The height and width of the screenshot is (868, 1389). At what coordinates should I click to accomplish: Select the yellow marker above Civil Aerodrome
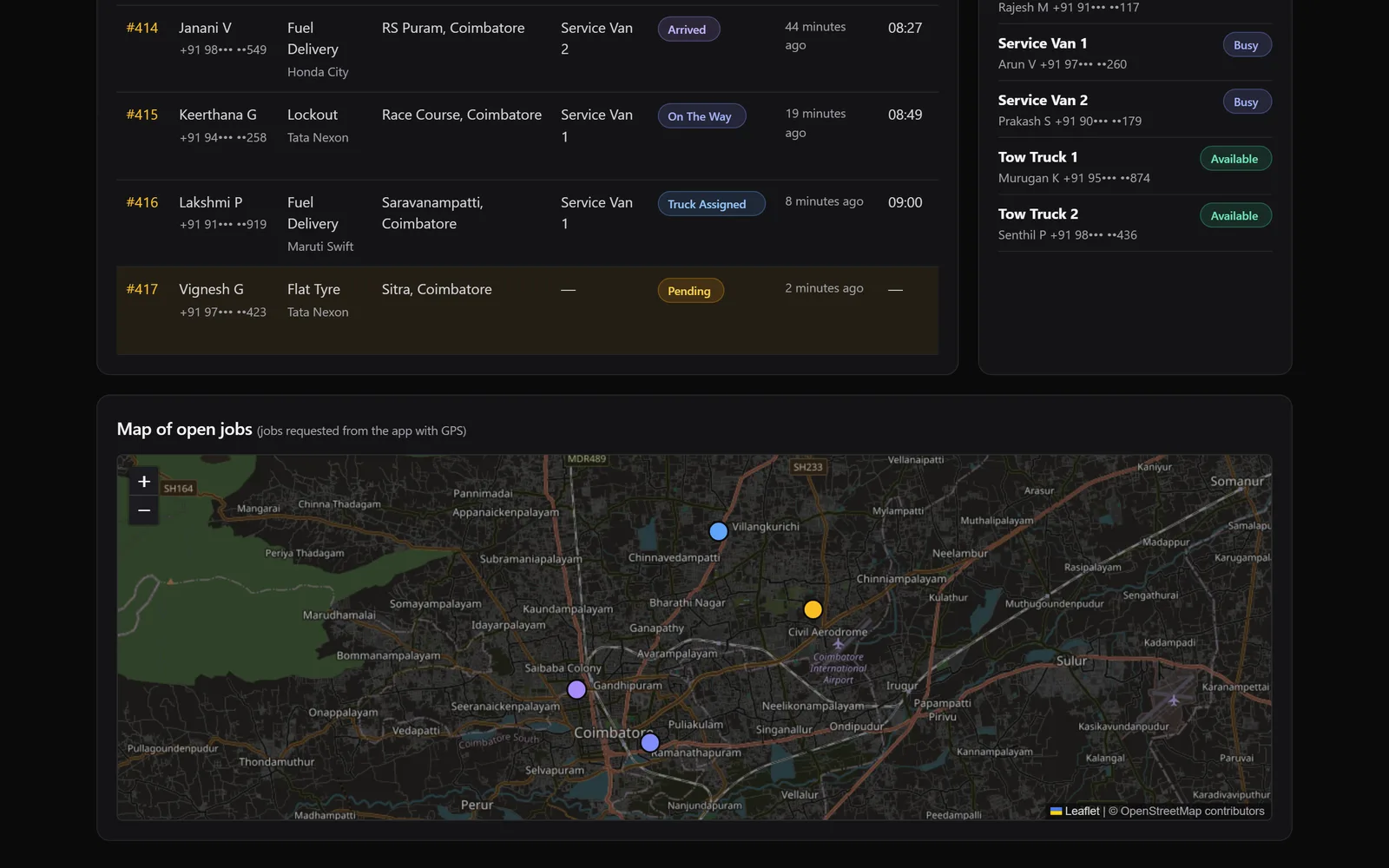click(813, 609)
